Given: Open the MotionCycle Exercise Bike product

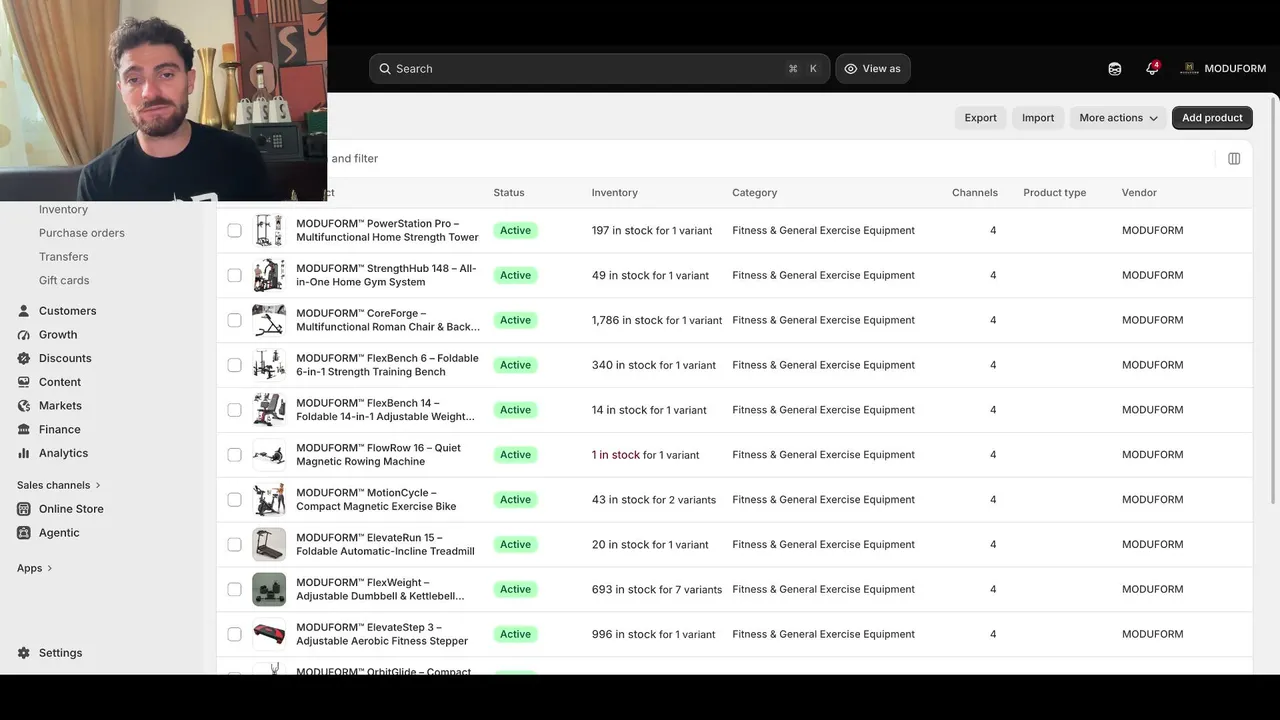Looking at the screenshot, I should tap(376, 500).
